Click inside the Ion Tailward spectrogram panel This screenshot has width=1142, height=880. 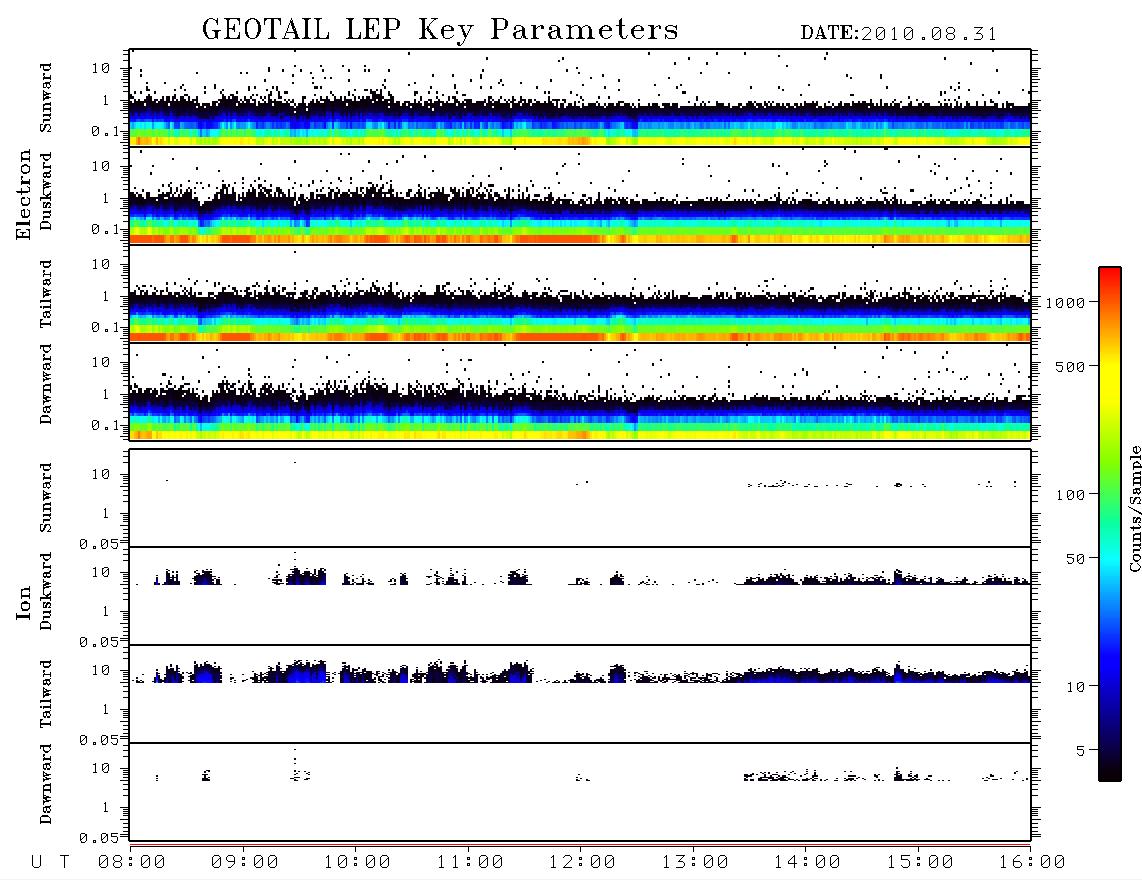580,694
